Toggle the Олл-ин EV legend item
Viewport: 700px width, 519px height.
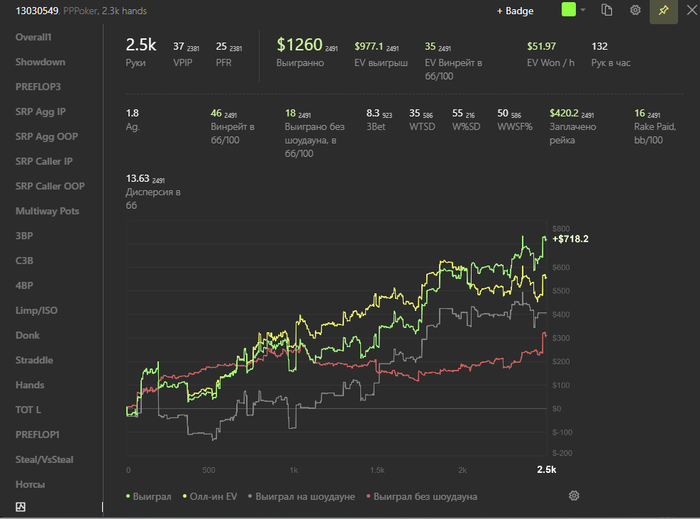click(209, 496)
